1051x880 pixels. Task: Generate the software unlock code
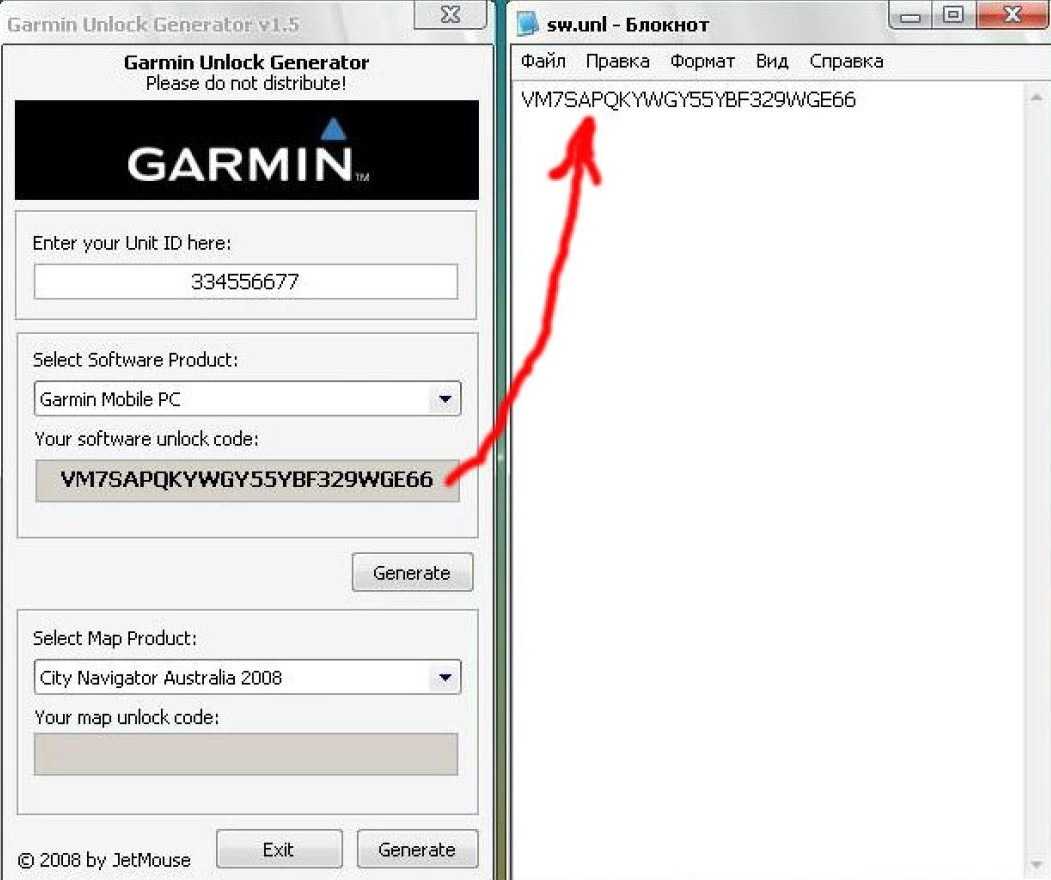pyautogui.click(x=412, y=572)
